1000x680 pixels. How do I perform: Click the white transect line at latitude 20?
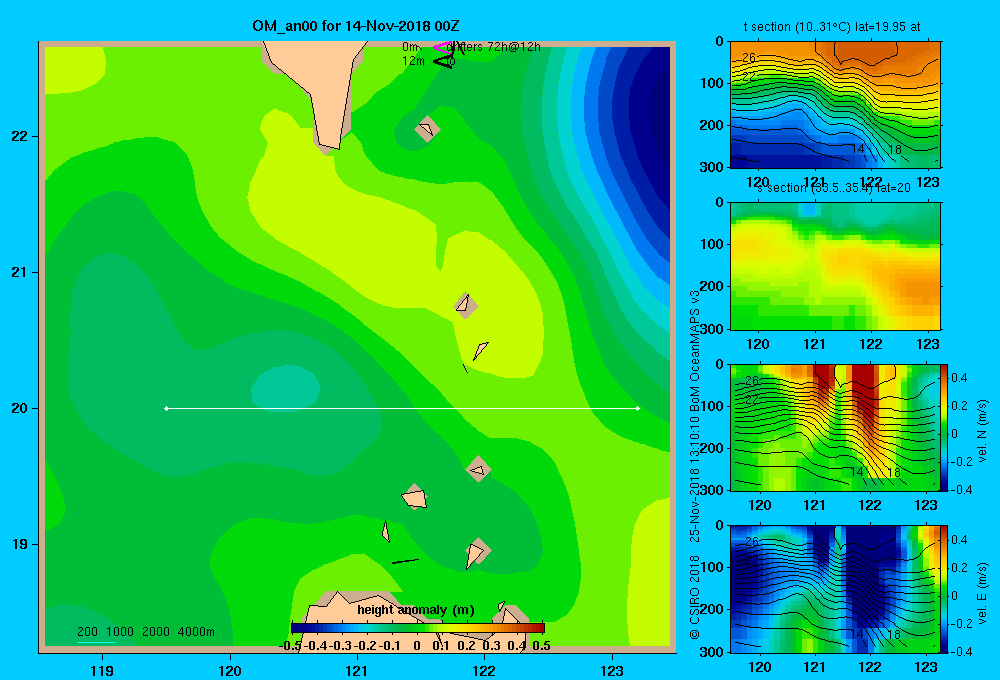tap(402, 408)
